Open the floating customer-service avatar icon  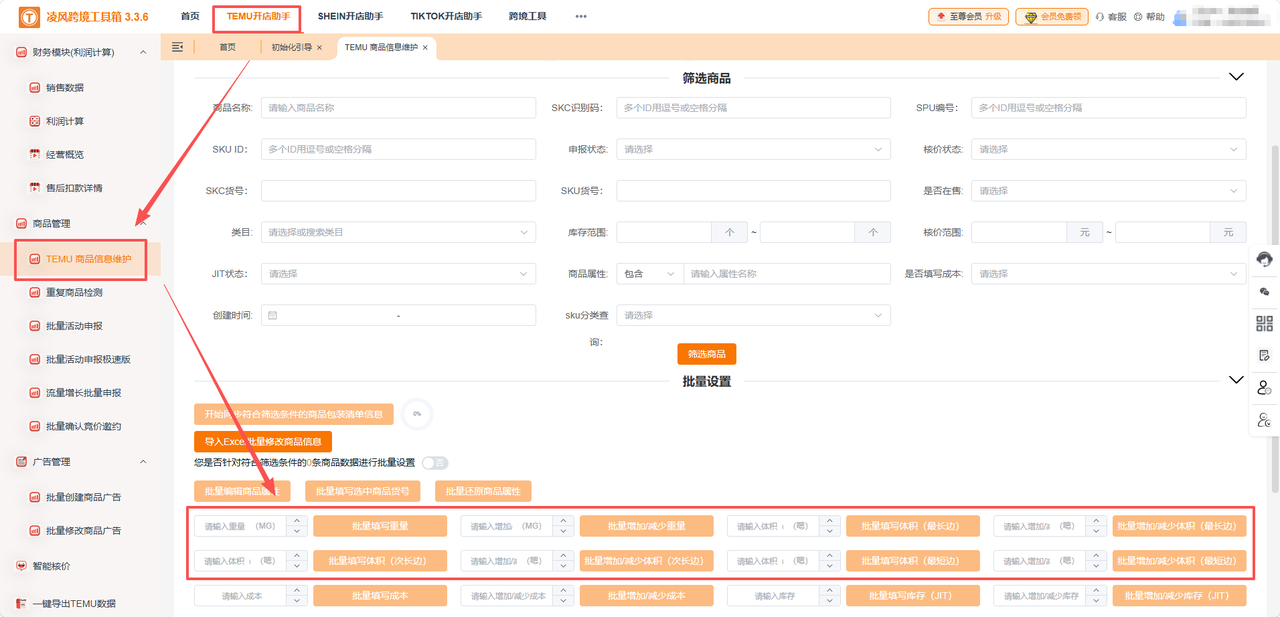pyautogui.click(x=1264, y=259)
